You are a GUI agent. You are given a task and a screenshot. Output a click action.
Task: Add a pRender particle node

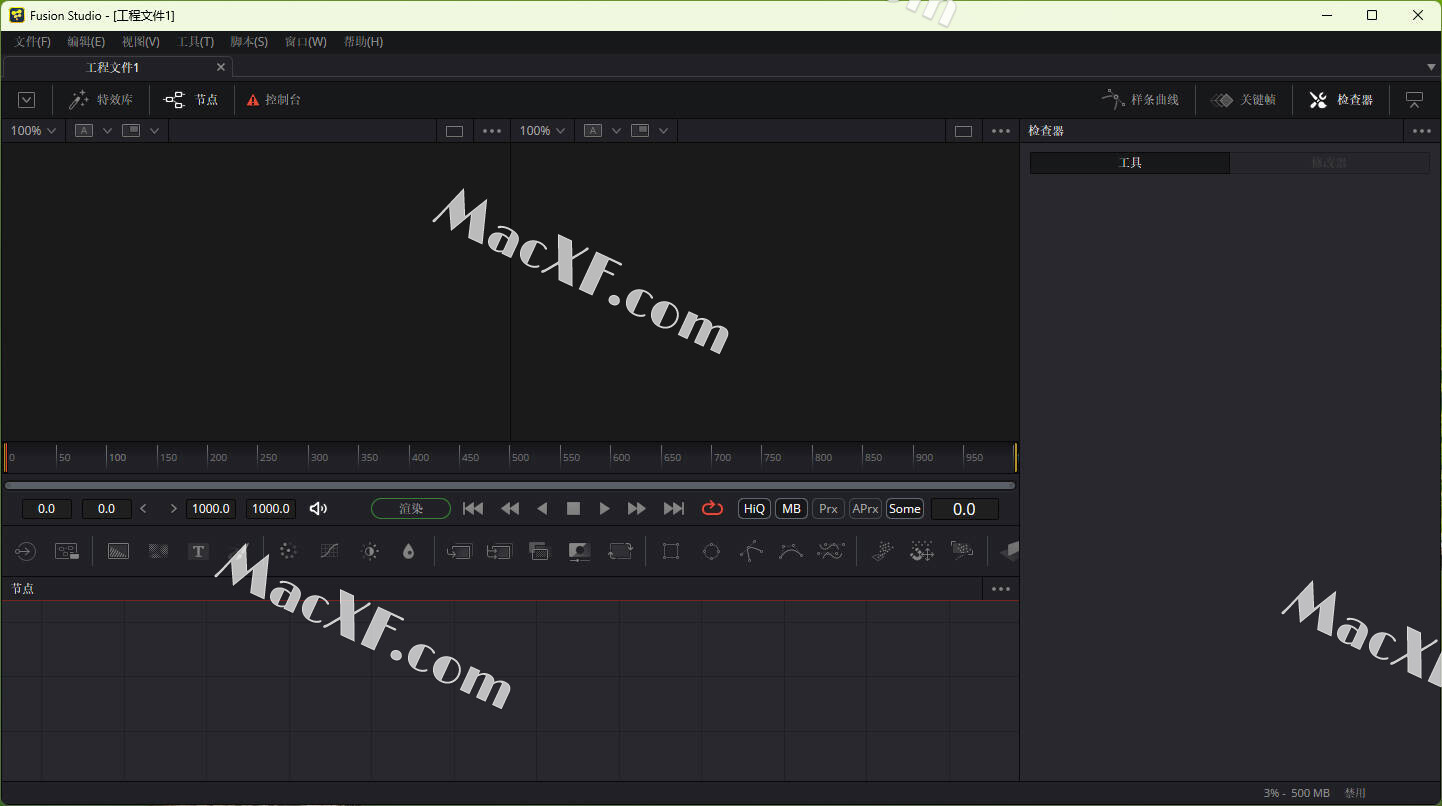[x=961, y=551]
